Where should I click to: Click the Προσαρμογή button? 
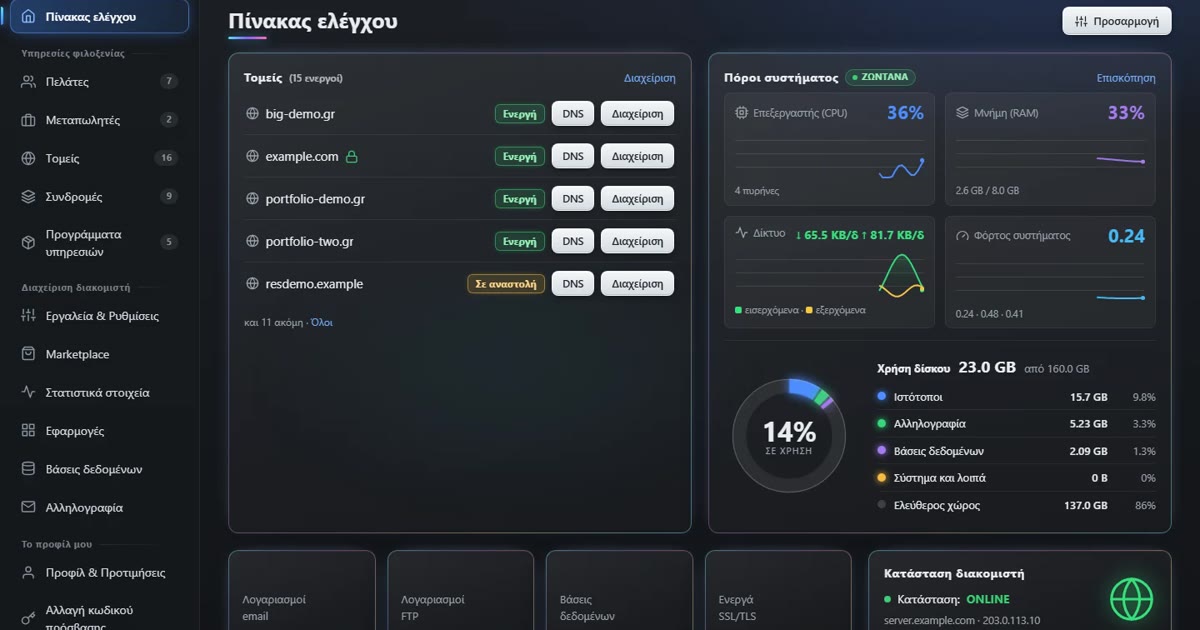(1117, 21)
